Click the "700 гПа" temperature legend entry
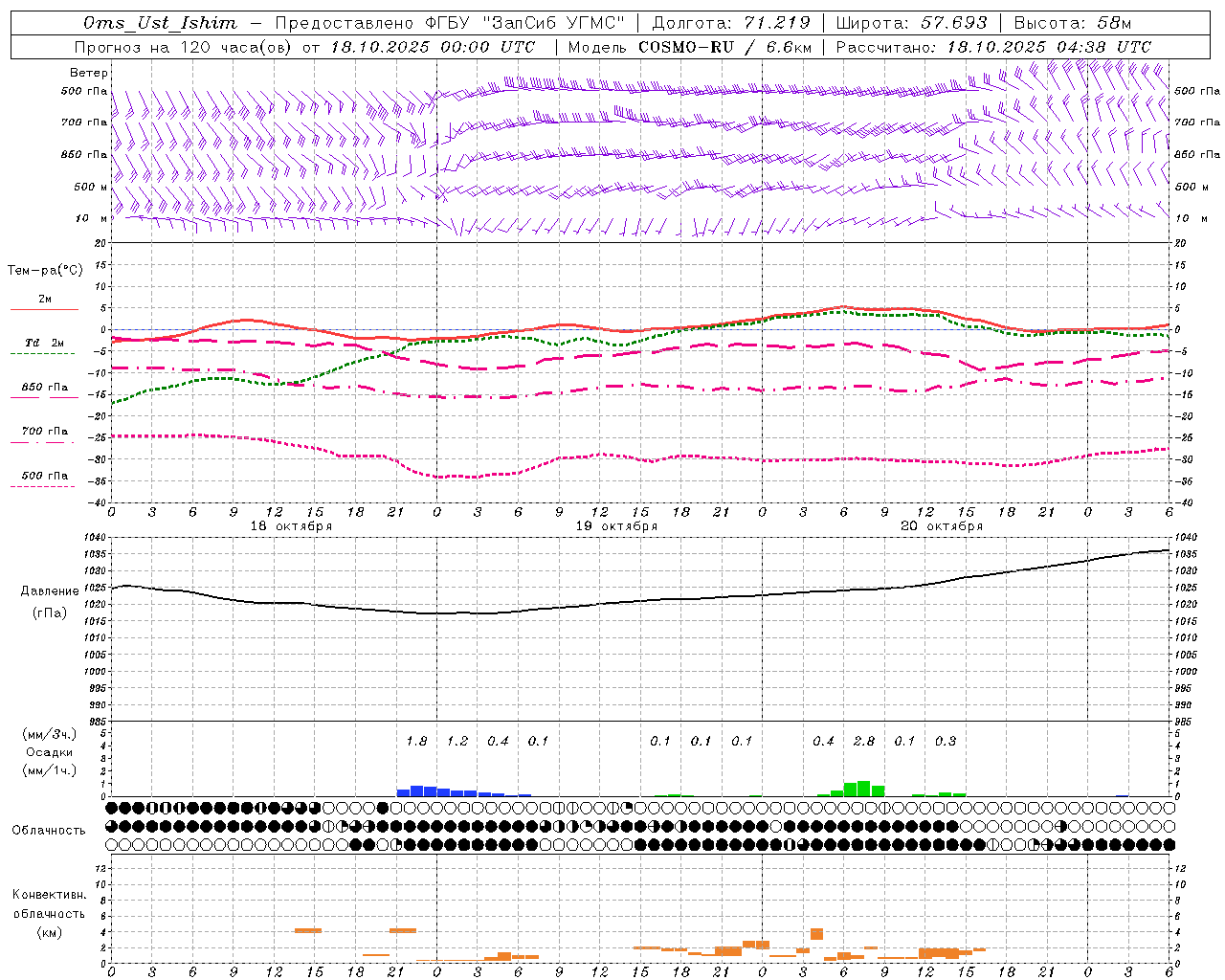The width and height of the screenshot is (1225, 980). 45,432
